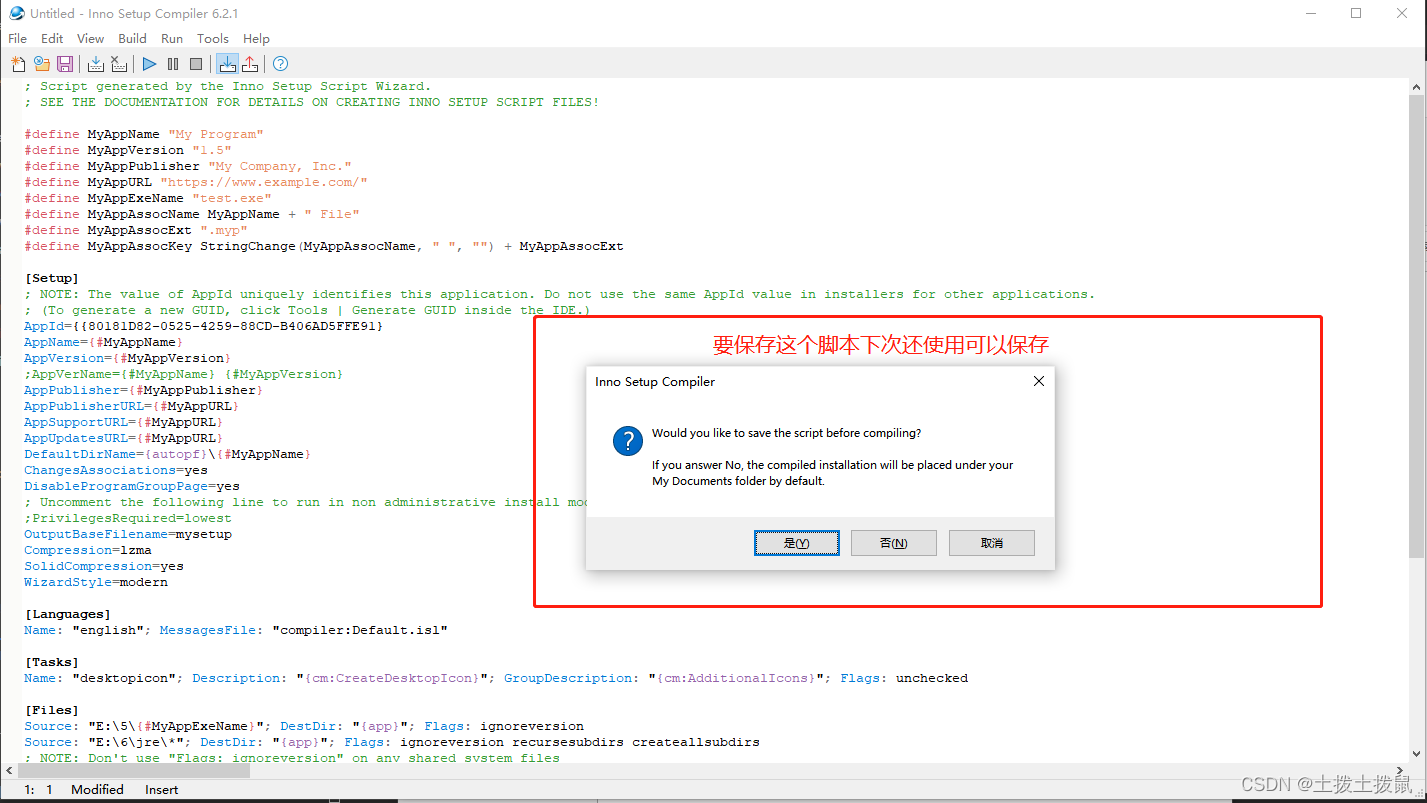Open the View menu
The width and height of the screenshot is (1427, 803).
[90, 38]
